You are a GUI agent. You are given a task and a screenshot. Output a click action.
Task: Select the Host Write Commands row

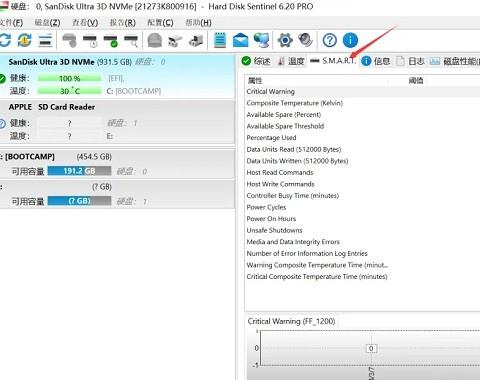(x=362, y=184)
